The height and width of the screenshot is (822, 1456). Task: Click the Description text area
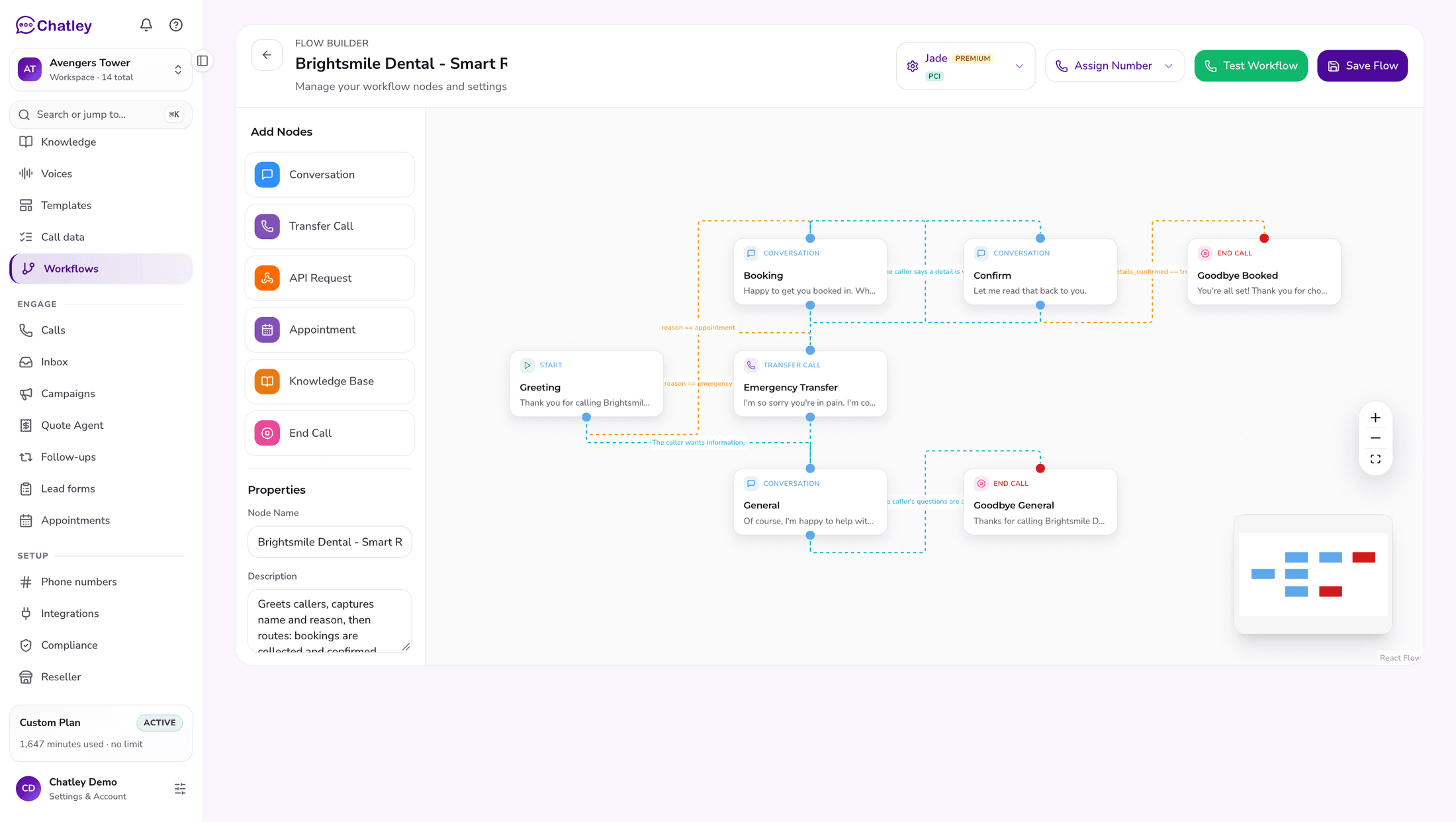[x=330, y=621]
